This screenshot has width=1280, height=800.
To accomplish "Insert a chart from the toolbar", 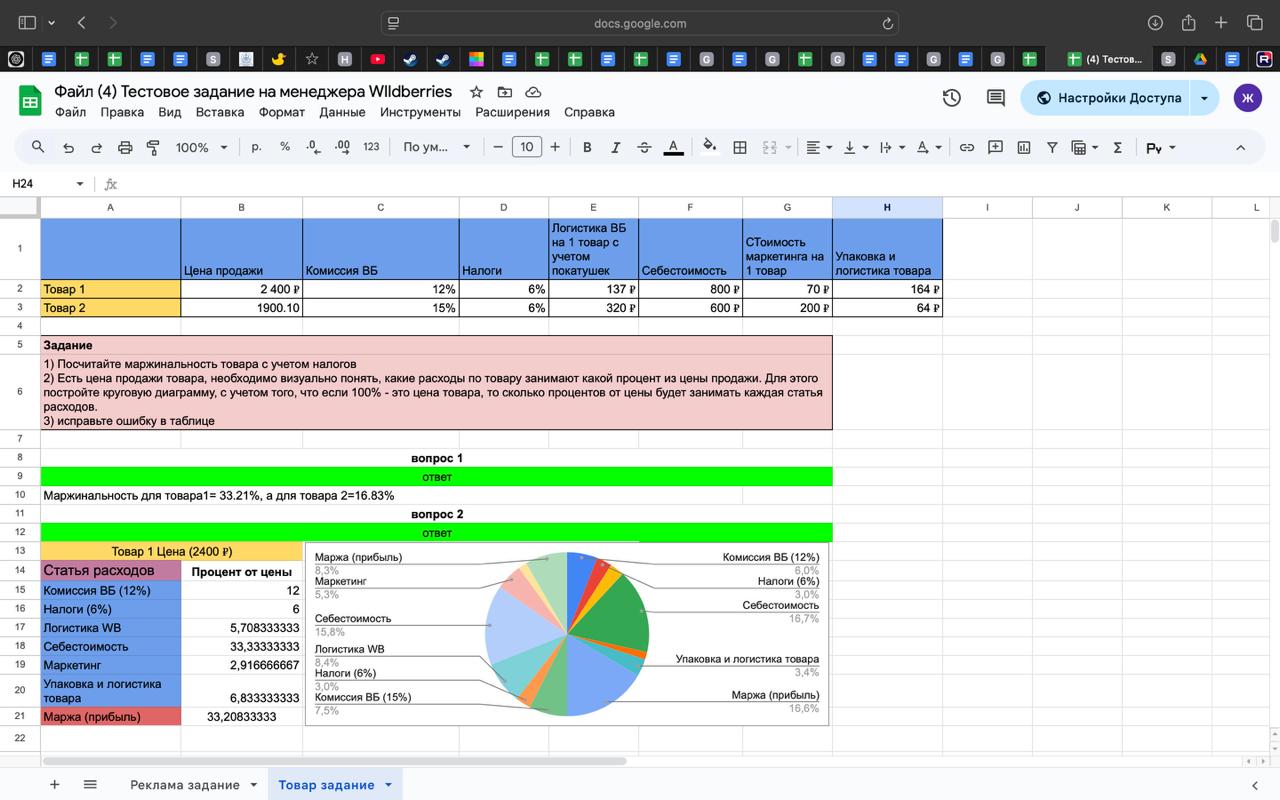I will [x=1024, y=147].
